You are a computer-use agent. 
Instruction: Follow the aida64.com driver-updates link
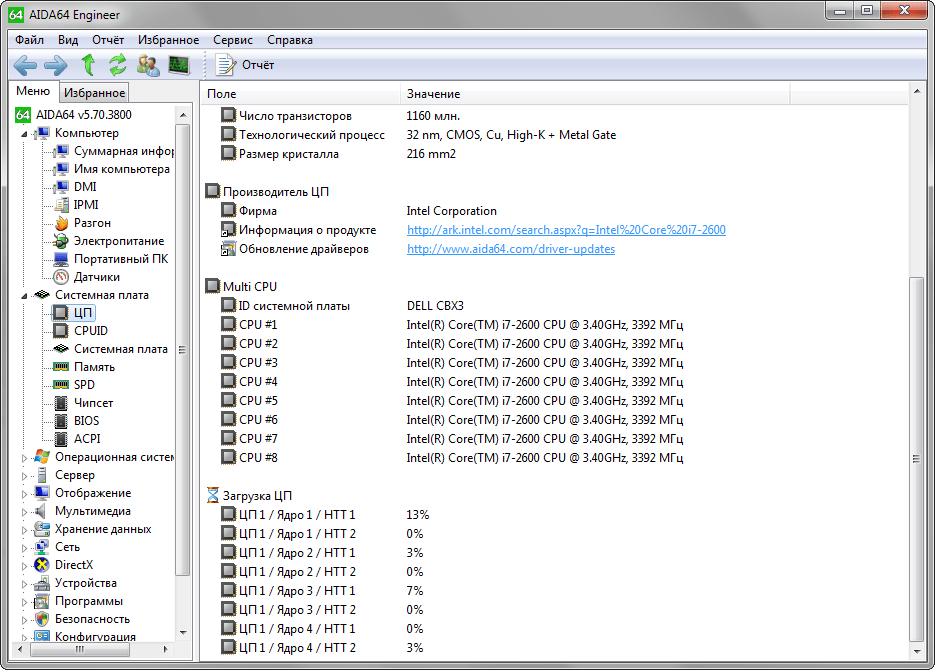(510, 249)
